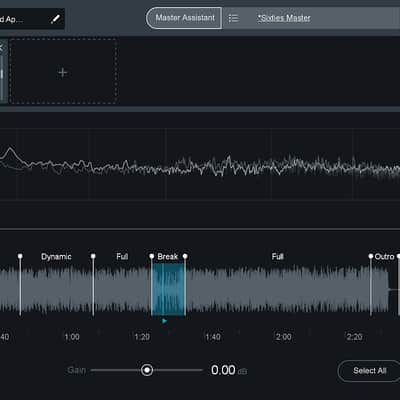This screenshot has width=400, height=400.
Task: Add a module with plus slot
Action: 63,72
